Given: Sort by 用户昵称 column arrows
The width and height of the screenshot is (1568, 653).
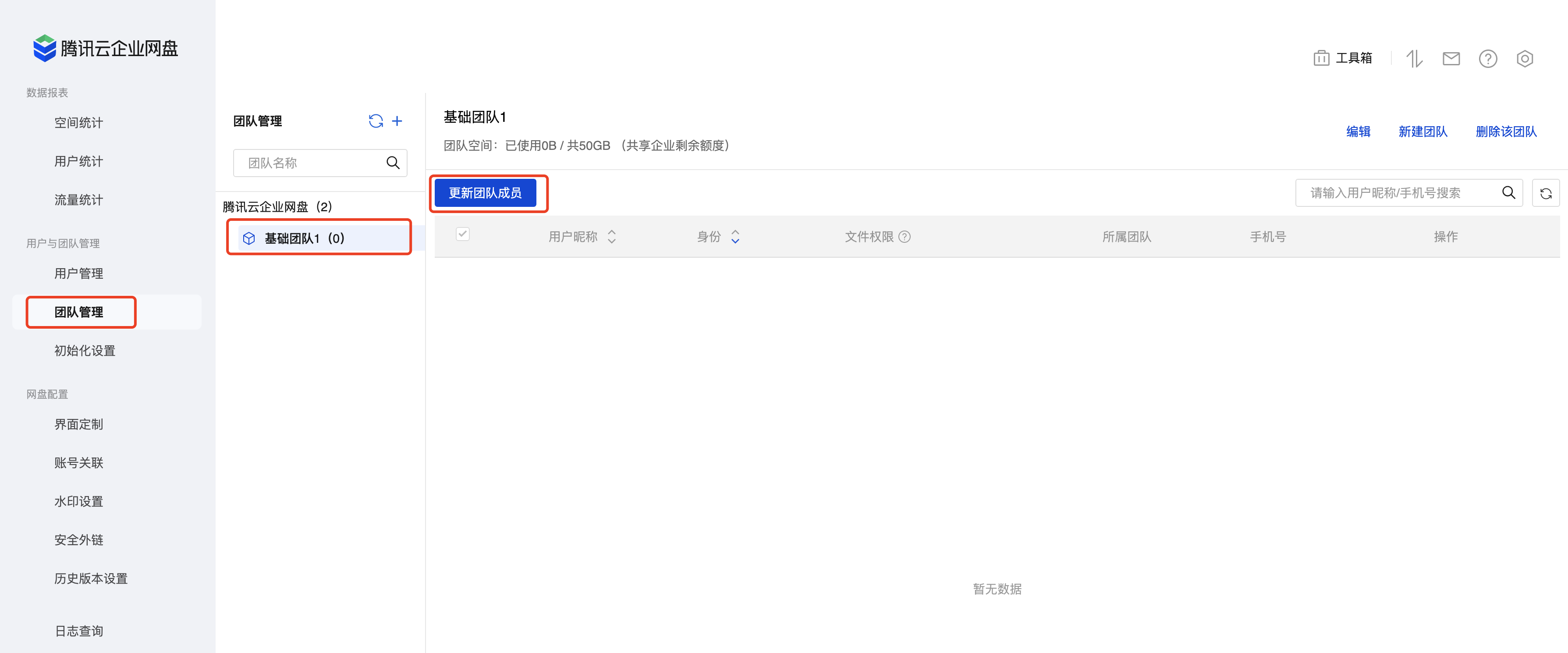Looking at the screenshot, I should [612, 237].
